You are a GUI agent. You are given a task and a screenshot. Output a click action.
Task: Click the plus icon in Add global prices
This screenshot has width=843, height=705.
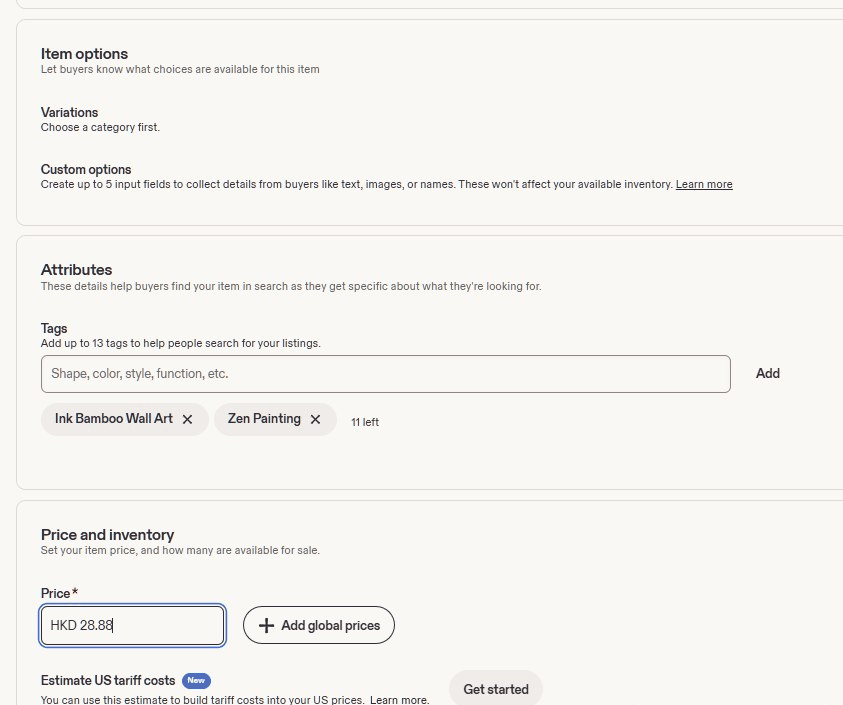coord(266,625)
